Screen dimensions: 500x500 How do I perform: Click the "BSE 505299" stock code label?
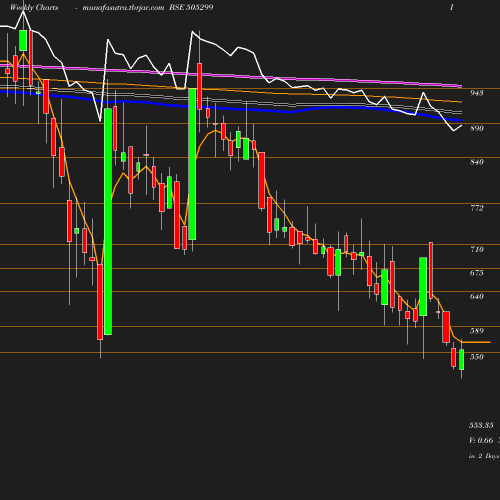point(191,7)
